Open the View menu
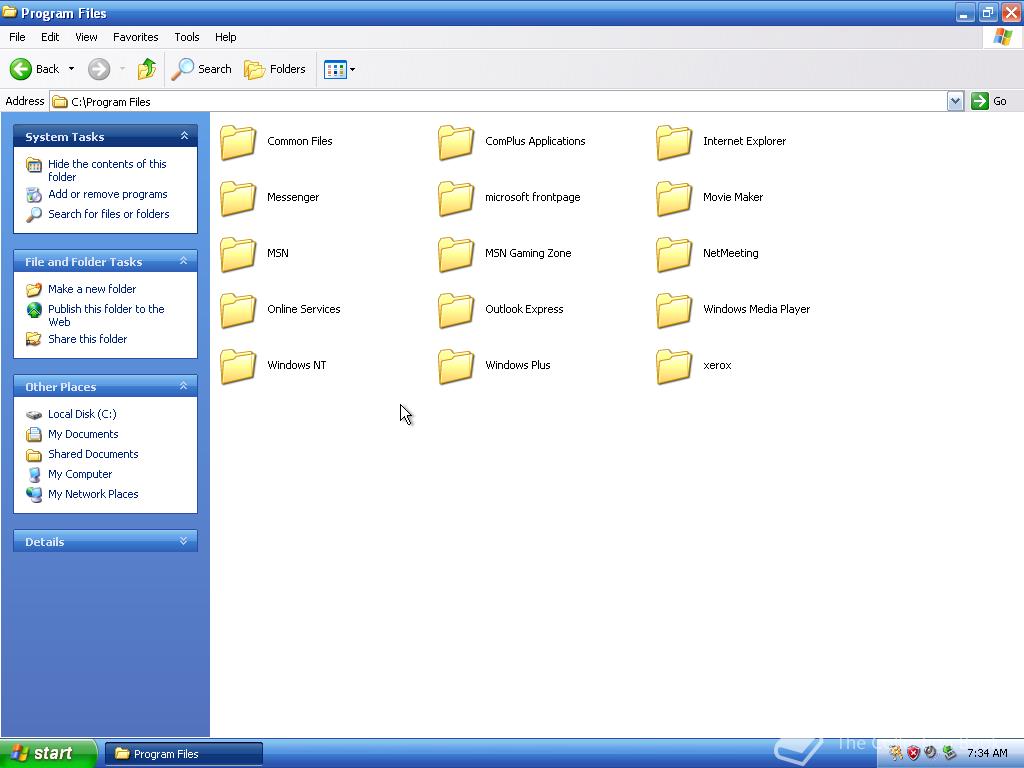Screen dimensions: 1024x768 pos(86,37)
